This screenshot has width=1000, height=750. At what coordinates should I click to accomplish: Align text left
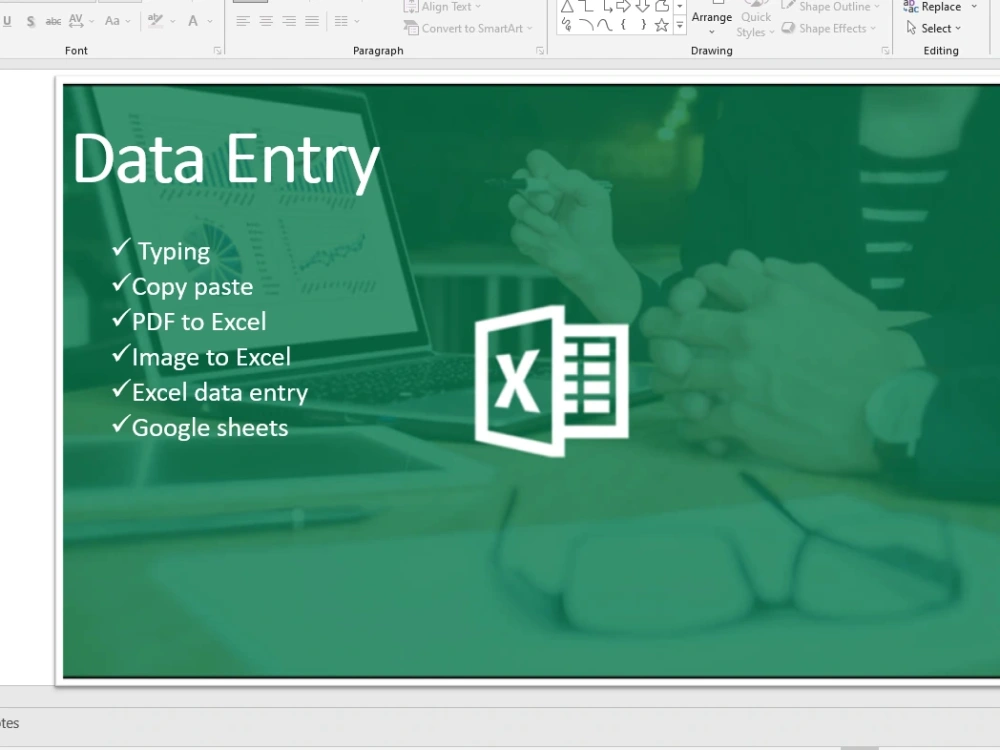242,21
